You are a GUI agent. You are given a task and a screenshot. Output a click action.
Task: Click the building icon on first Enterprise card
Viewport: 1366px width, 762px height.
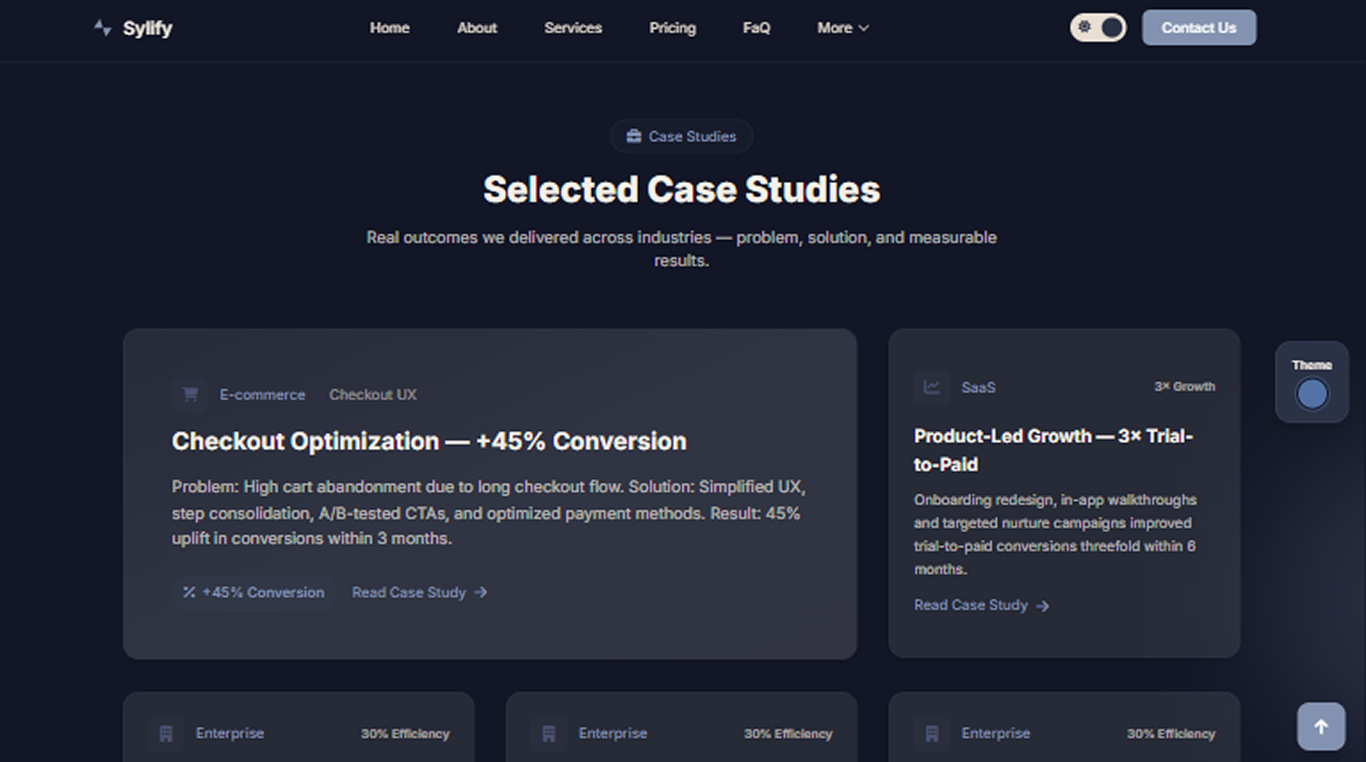point(166,733)
